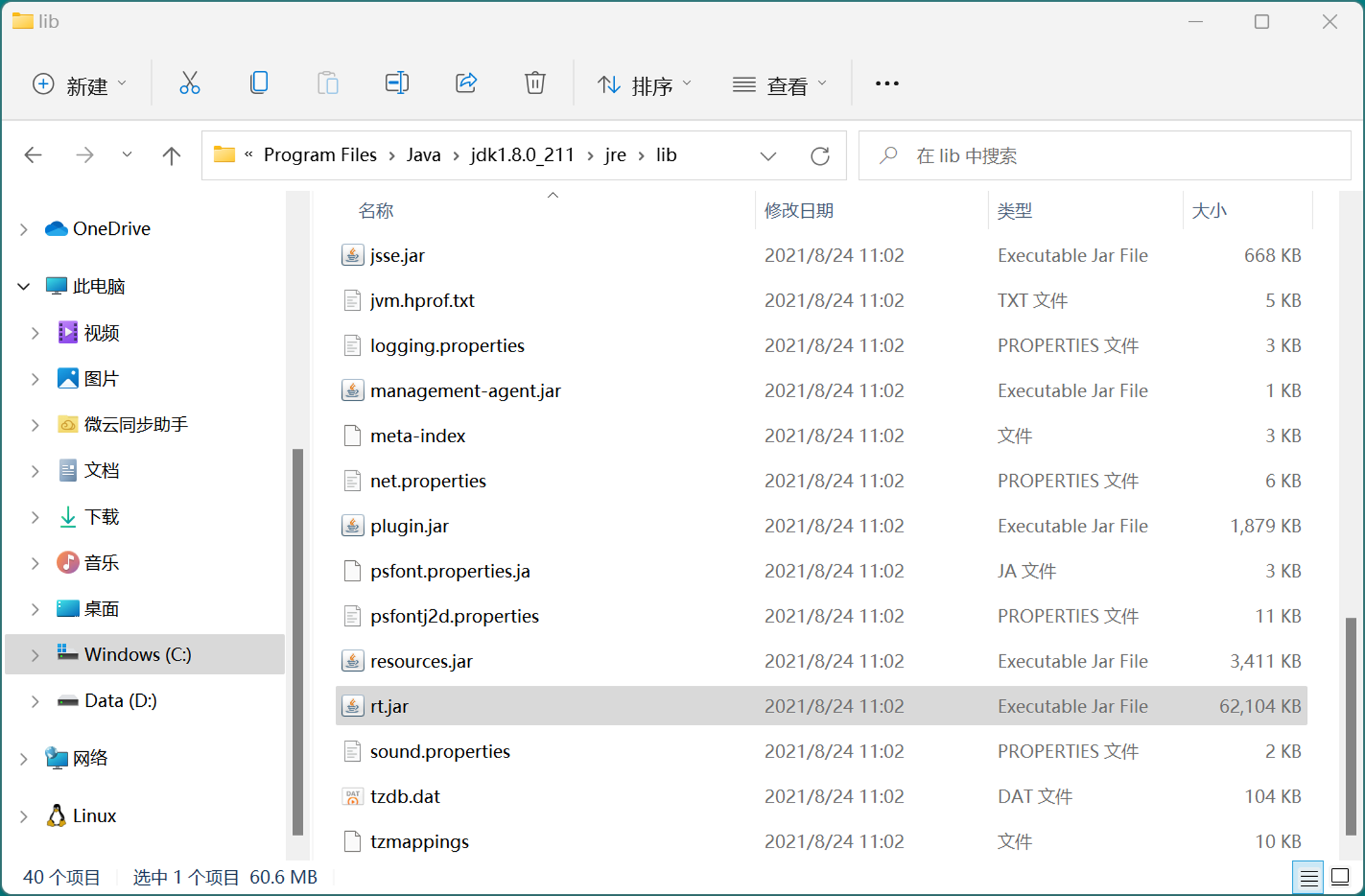This screenshot has height=896, width=1365.
Task: Select the sound.properties file
Action: (x=440, y=751)
